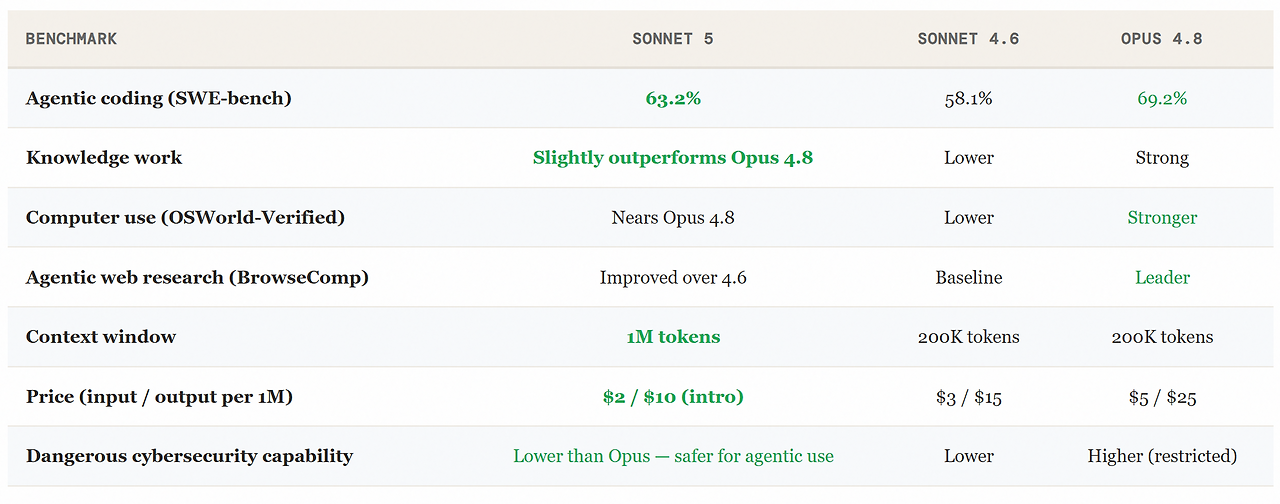Click the 69.2% Opus 4.8 score
This screenshot has width=1280, height=504.
point(1162,98)
